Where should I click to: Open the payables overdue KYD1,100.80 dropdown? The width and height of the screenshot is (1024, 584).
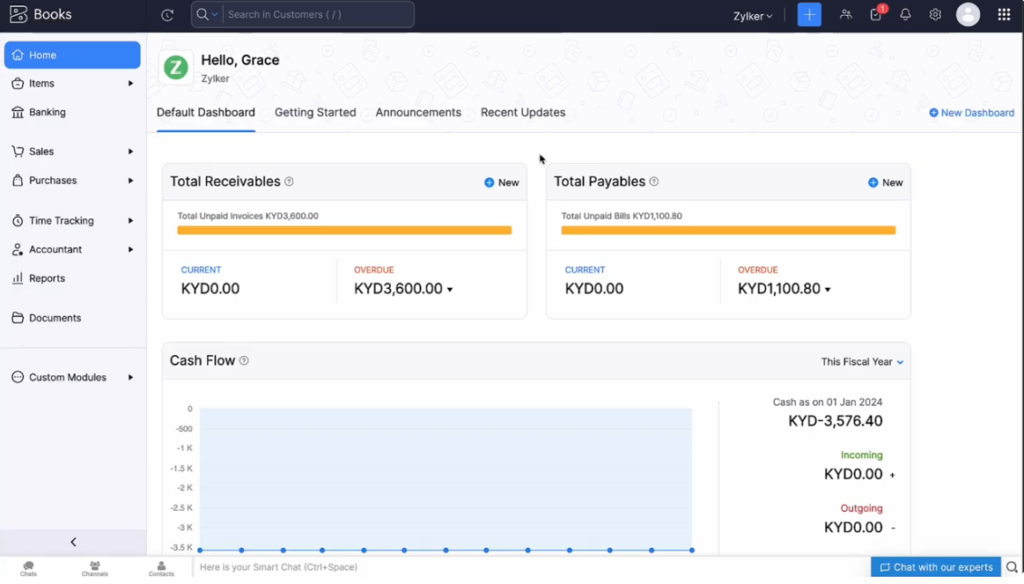827,289
